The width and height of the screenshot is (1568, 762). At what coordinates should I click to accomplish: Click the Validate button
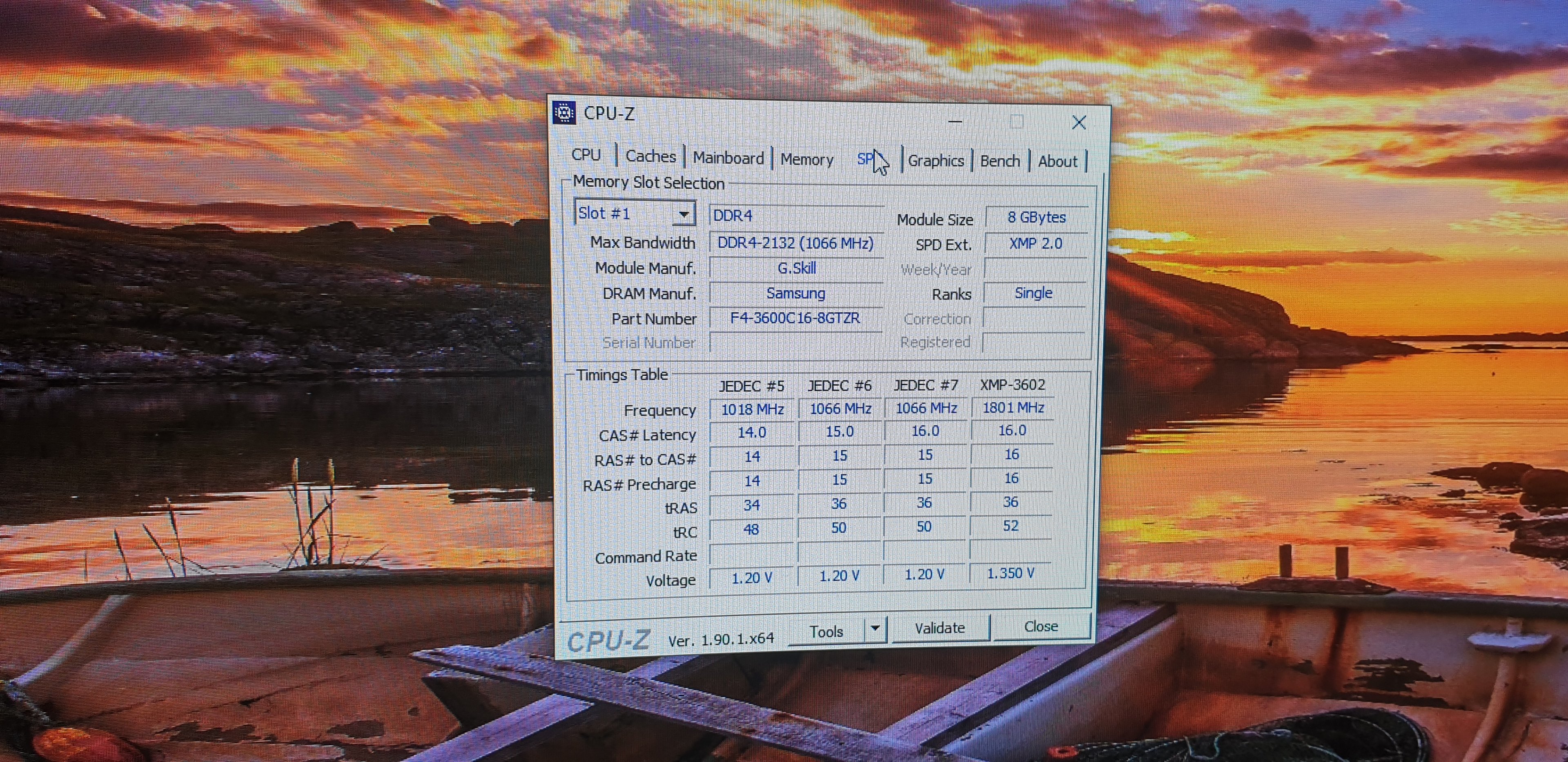click(x=939, y=628)
